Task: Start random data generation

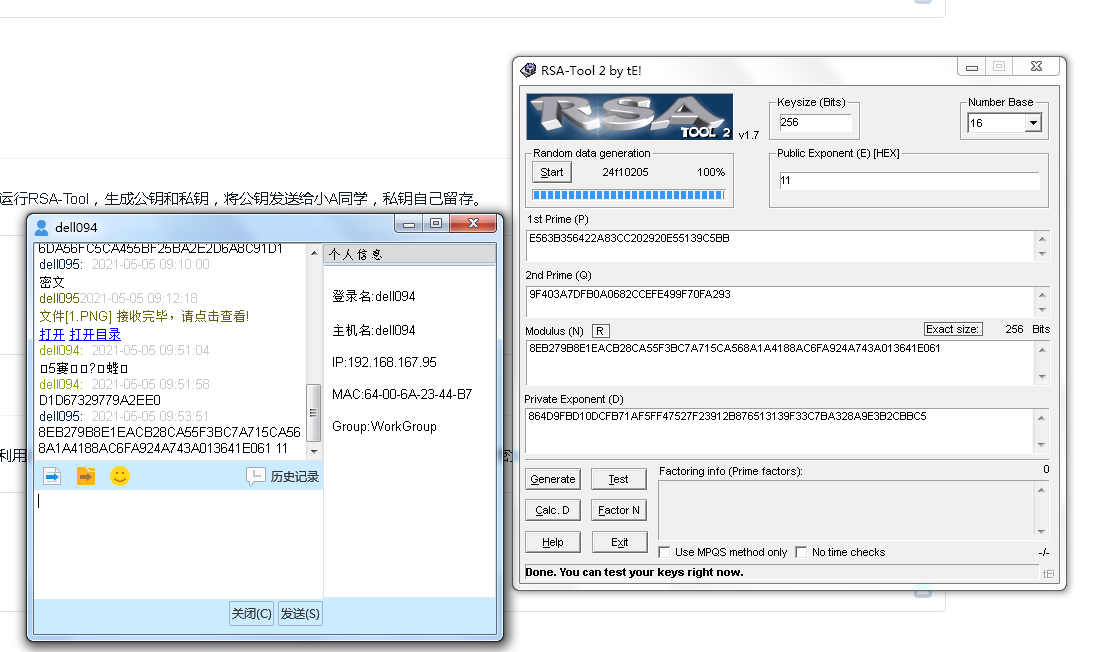Action: point(552,173)
